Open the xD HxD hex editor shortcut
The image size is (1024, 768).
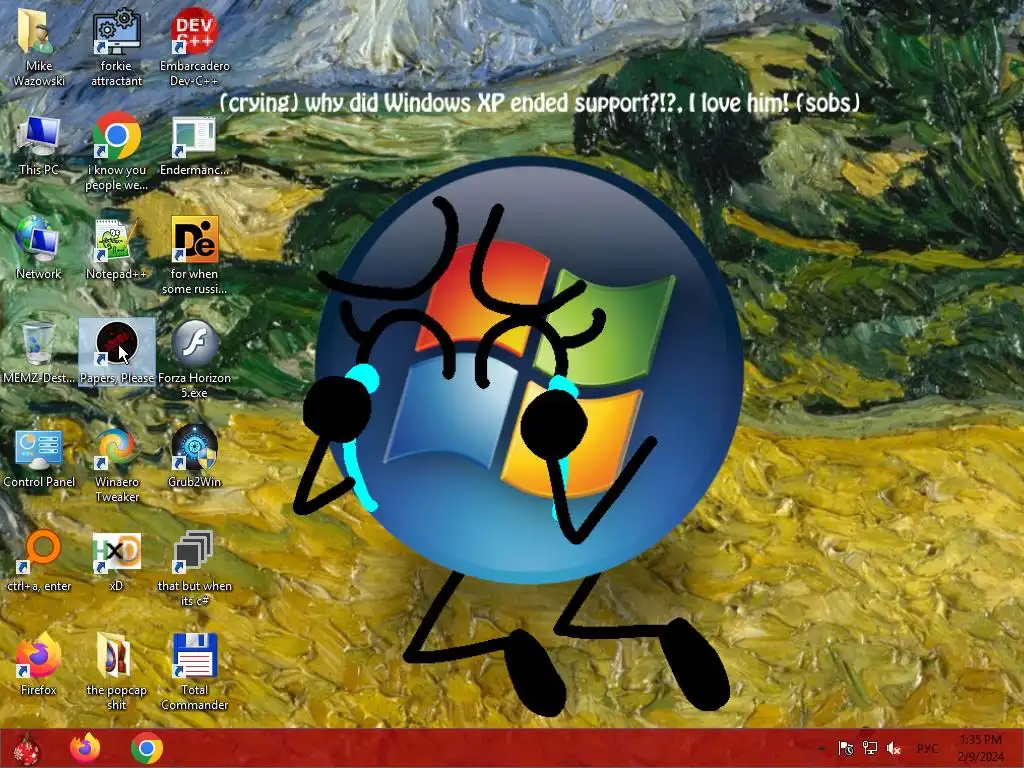pyautogui.click(x=116, y=560)
